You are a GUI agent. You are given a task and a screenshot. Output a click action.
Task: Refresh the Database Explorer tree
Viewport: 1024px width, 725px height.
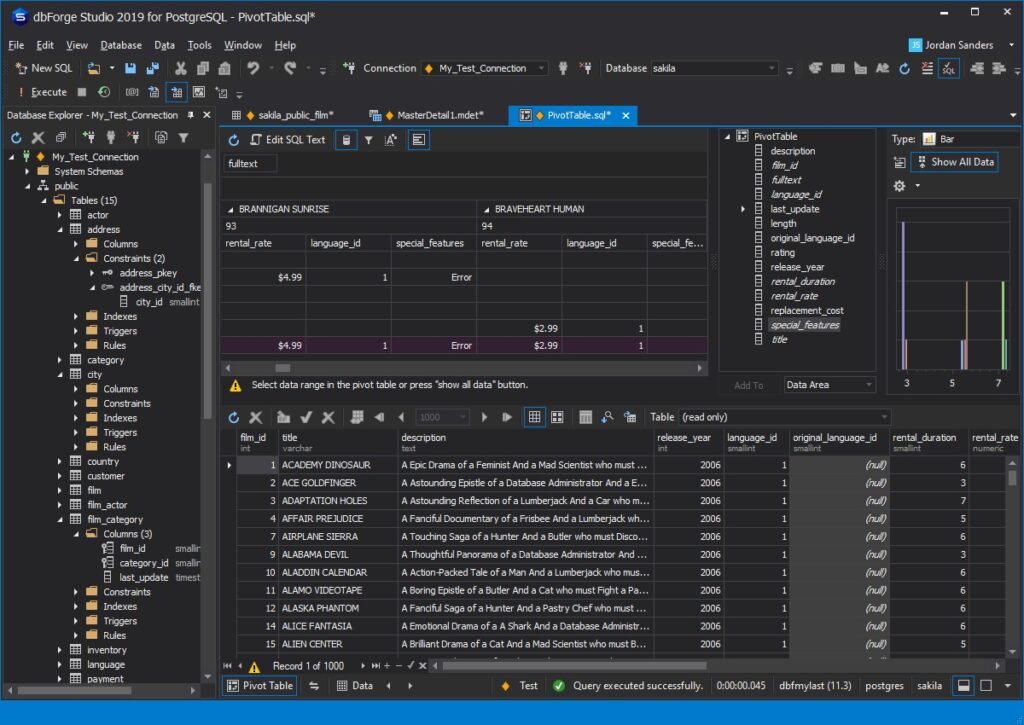(16, 138)
